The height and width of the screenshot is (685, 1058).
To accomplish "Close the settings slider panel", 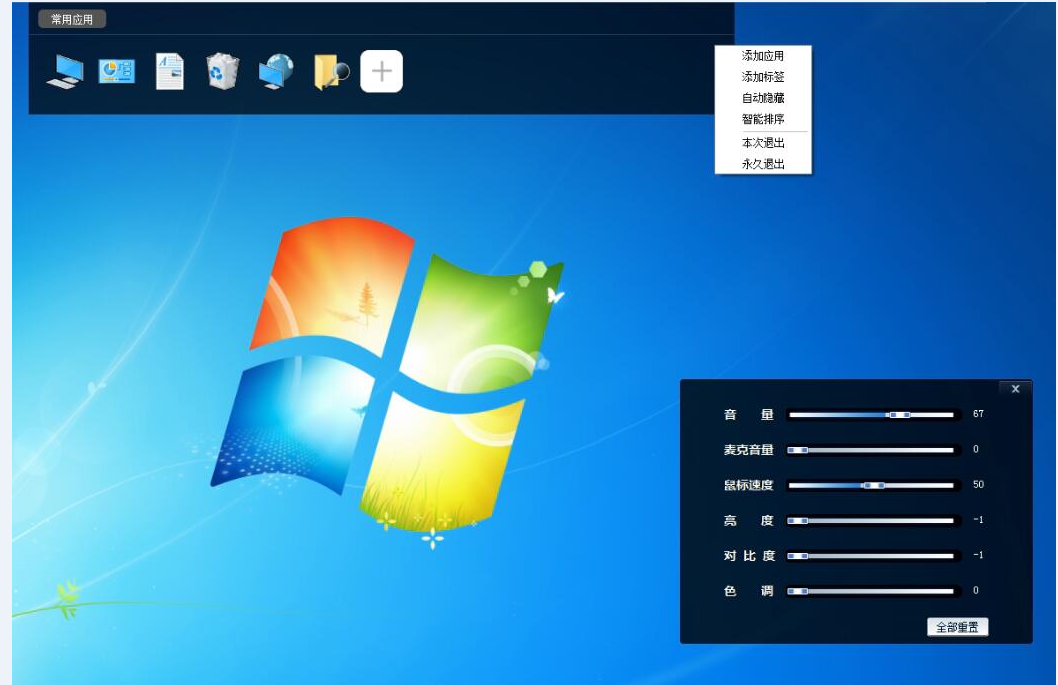I will [x=1015, y=389].
